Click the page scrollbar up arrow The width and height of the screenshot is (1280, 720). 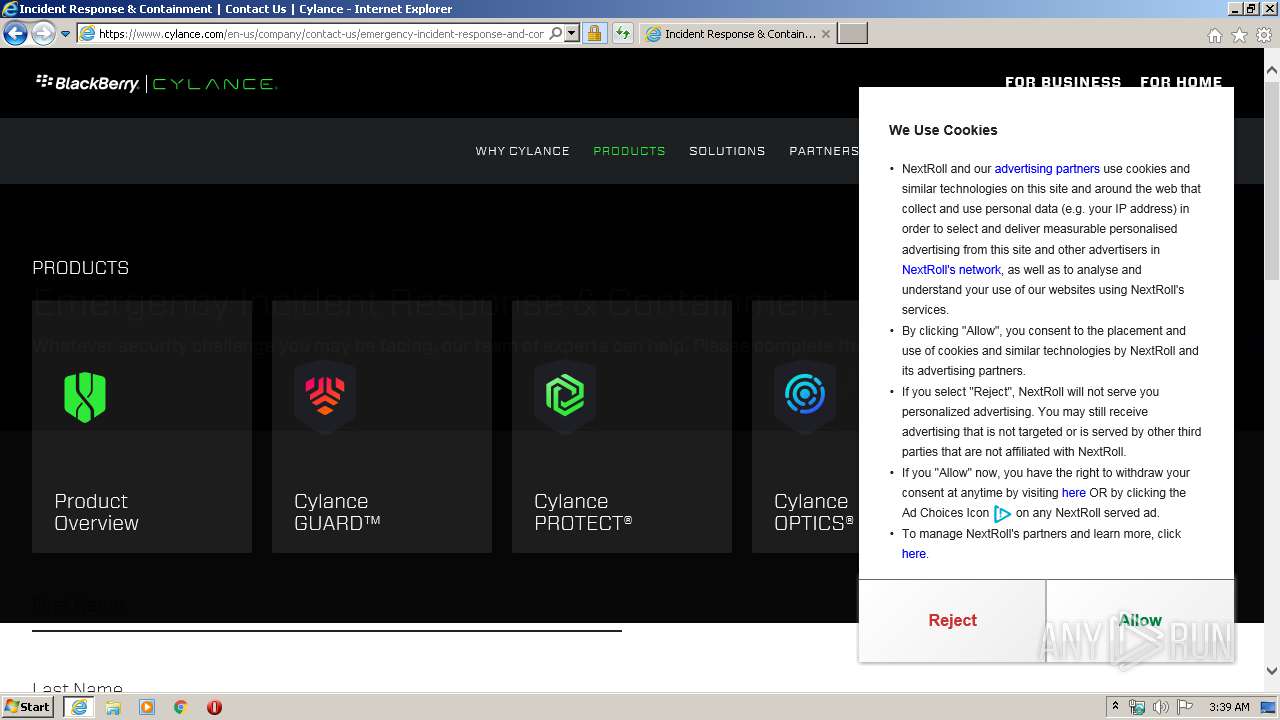tap(1272, 71)
